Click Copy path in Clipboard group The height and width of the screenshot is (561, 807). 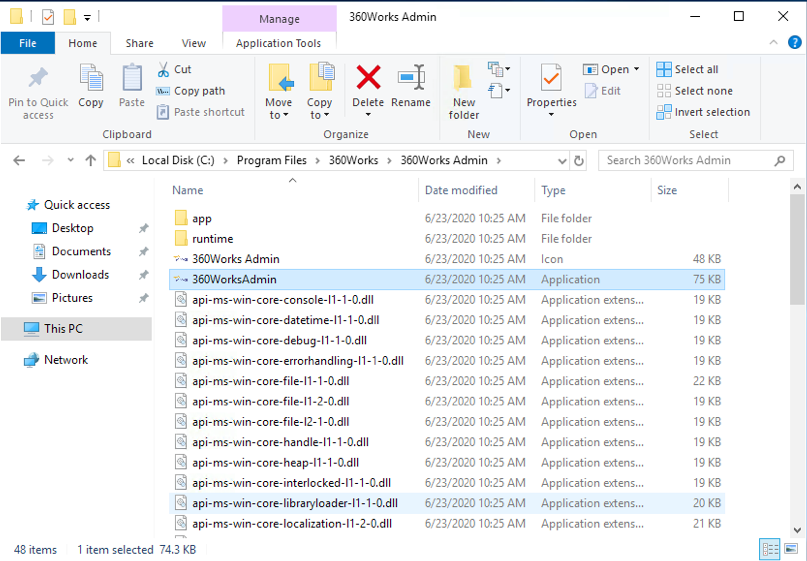pos(190,91)
